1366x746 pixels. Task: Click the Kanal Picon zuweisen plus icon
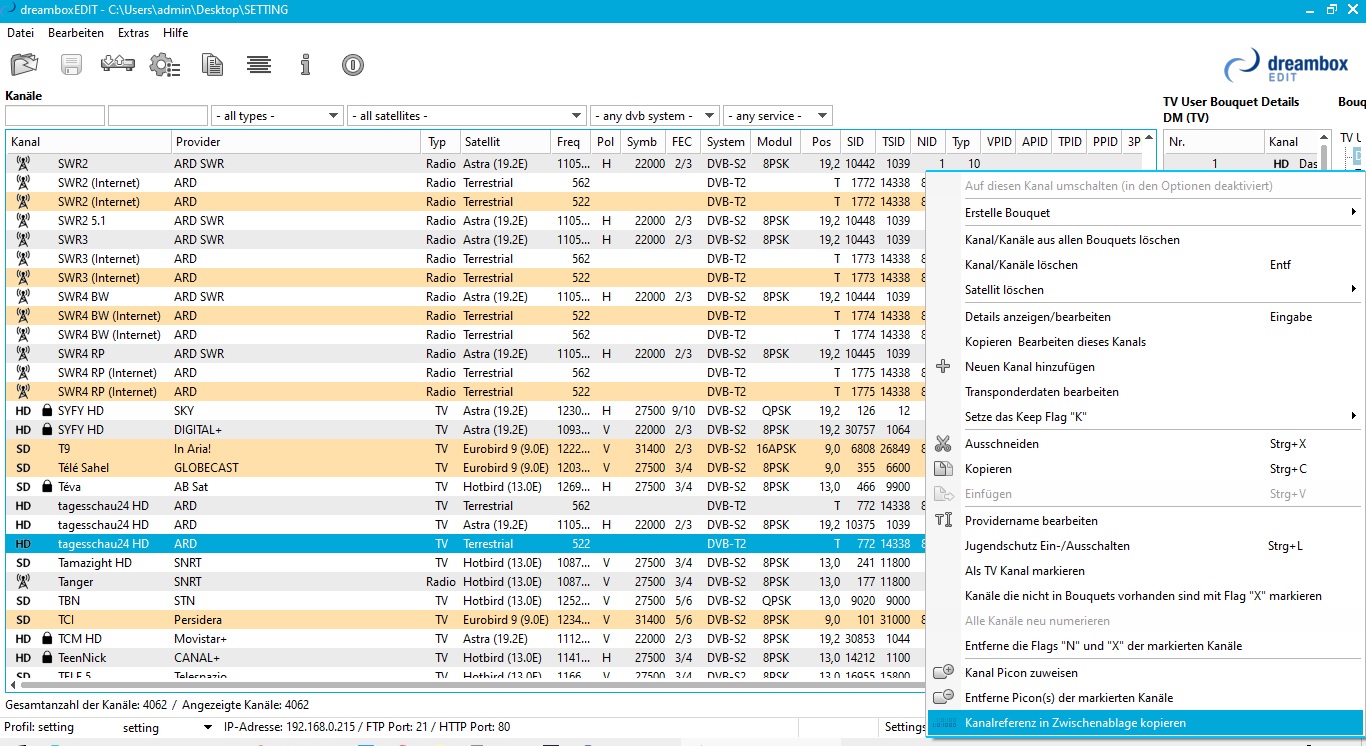943,673
